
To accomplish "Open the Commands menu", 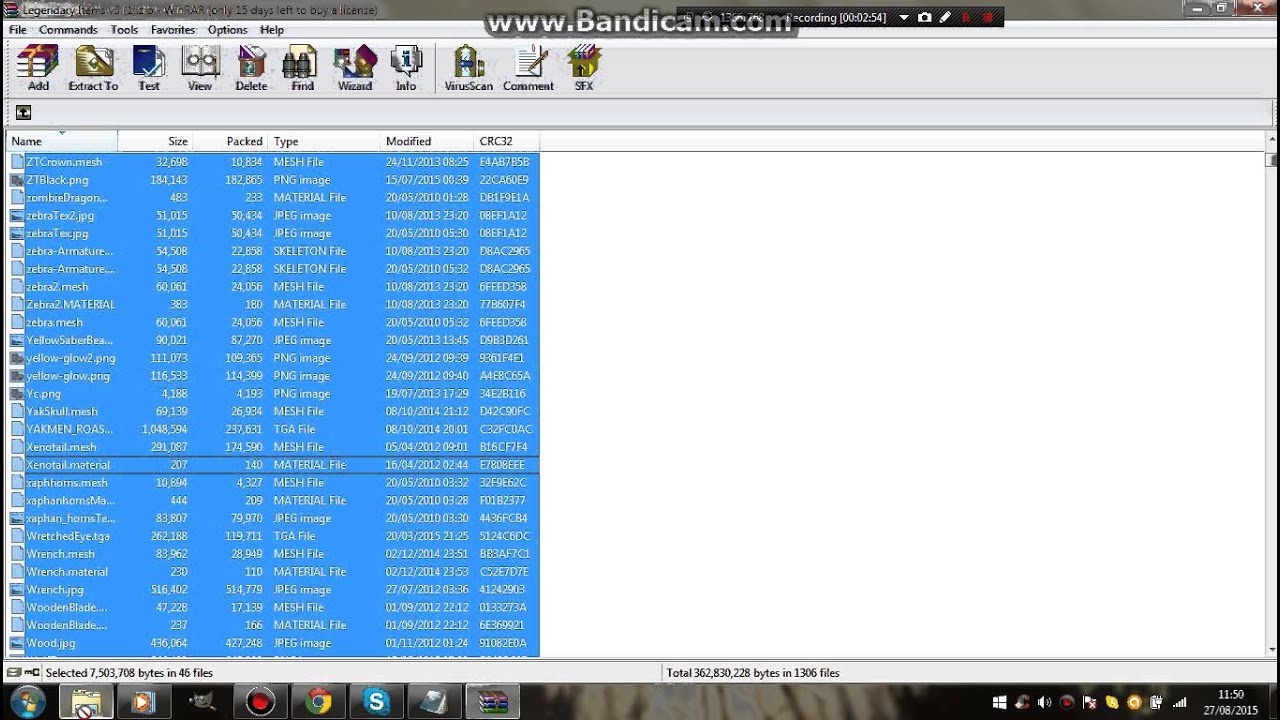I will click(68, 30).
